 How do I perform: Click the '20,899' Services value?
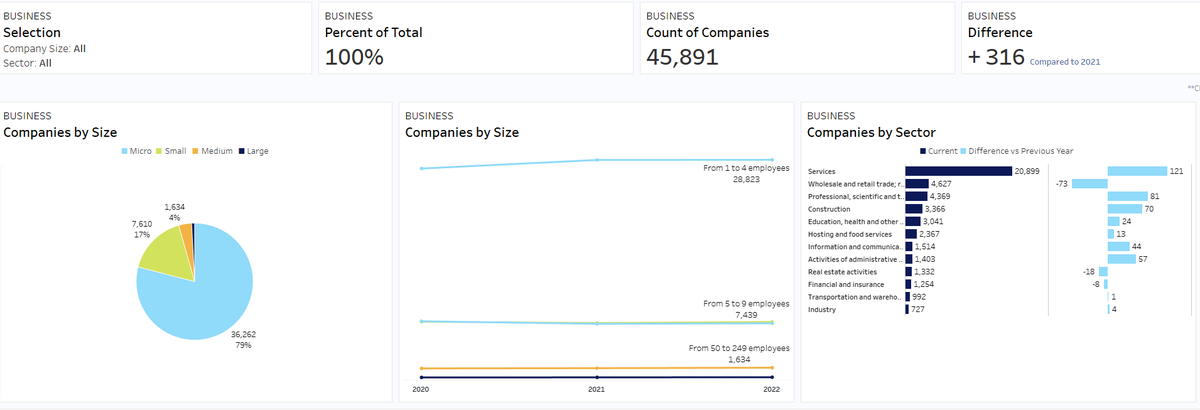(1027, 171)
